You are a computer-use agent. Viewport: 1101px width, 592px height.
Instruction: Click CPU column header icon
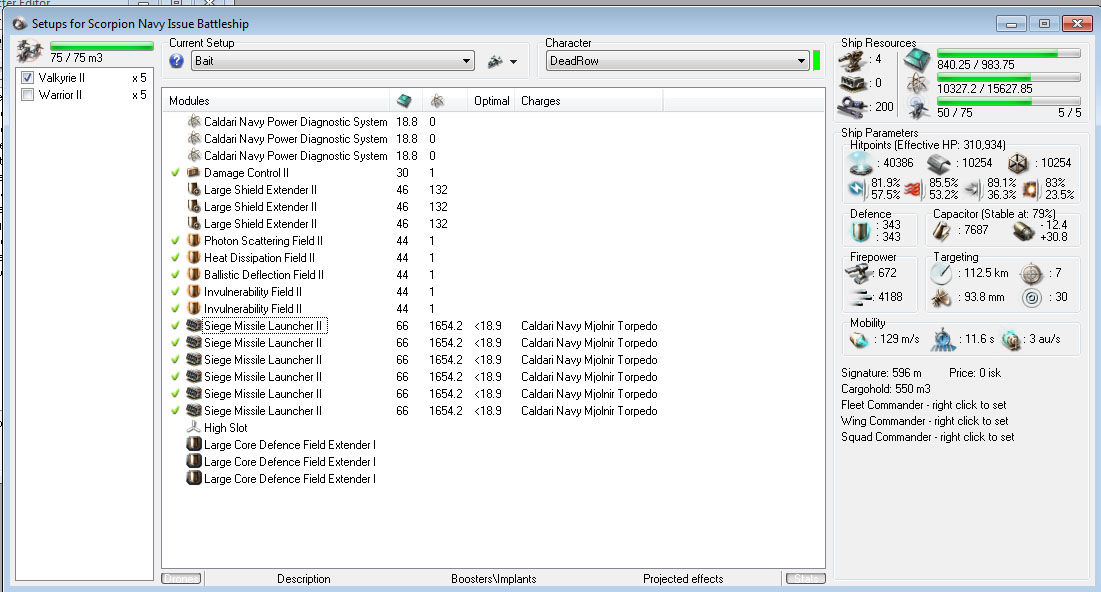tap(404, 101)
